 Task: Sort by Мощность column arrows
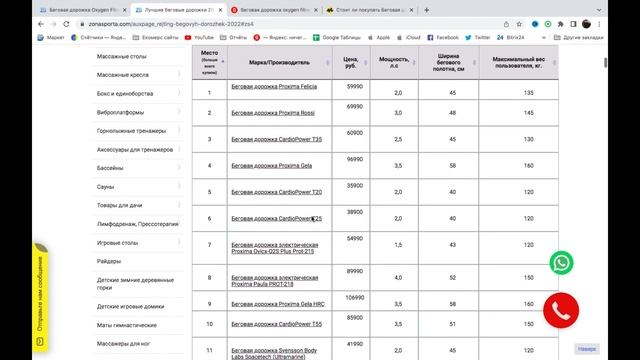(414, 62)
